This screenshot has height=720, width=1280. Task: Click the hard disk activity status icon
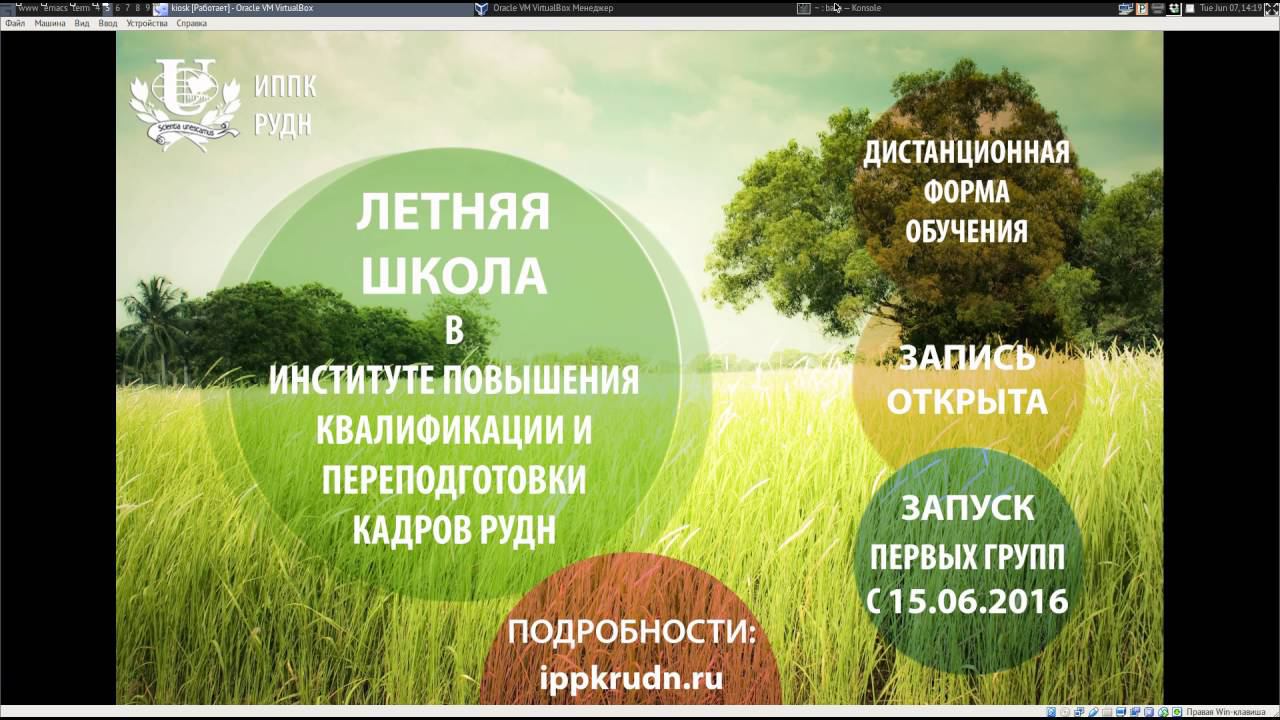pyautogui.click(x=1052, y=712)
